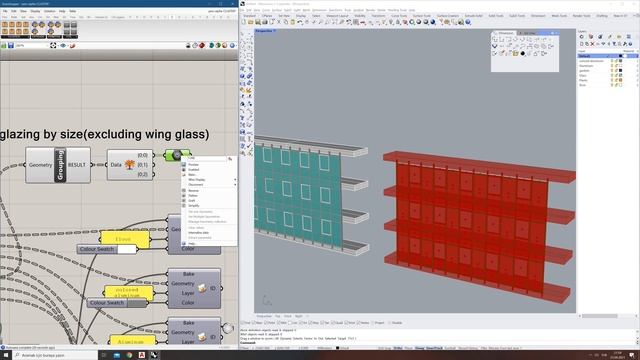The width and height of the screenshot is (640, 360).
Task: Click the blue down chevron icon in floating toolbar
Action: pos(495,47)
